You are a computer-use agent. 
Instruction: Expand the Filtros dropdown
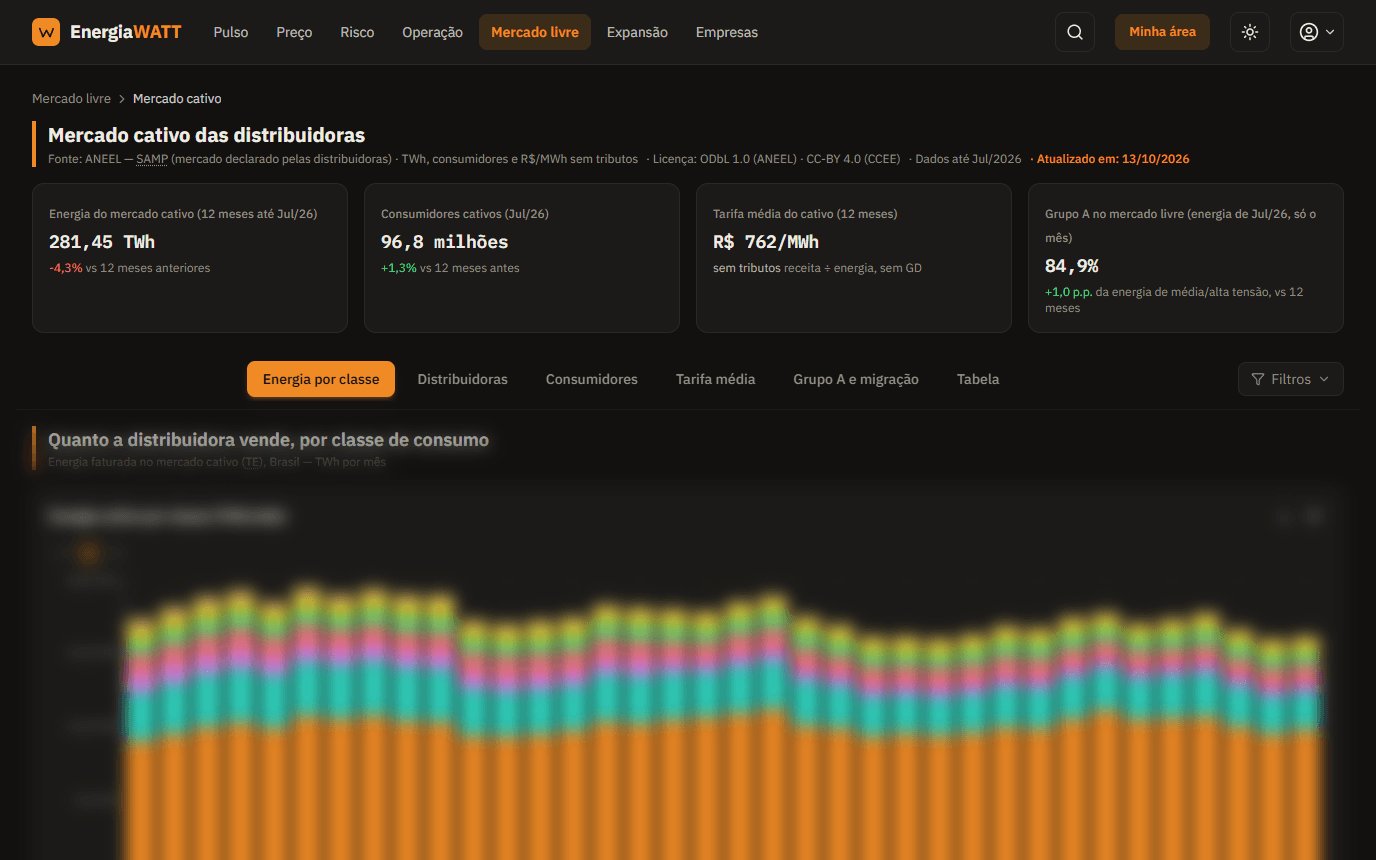(x=1290, y=379)
